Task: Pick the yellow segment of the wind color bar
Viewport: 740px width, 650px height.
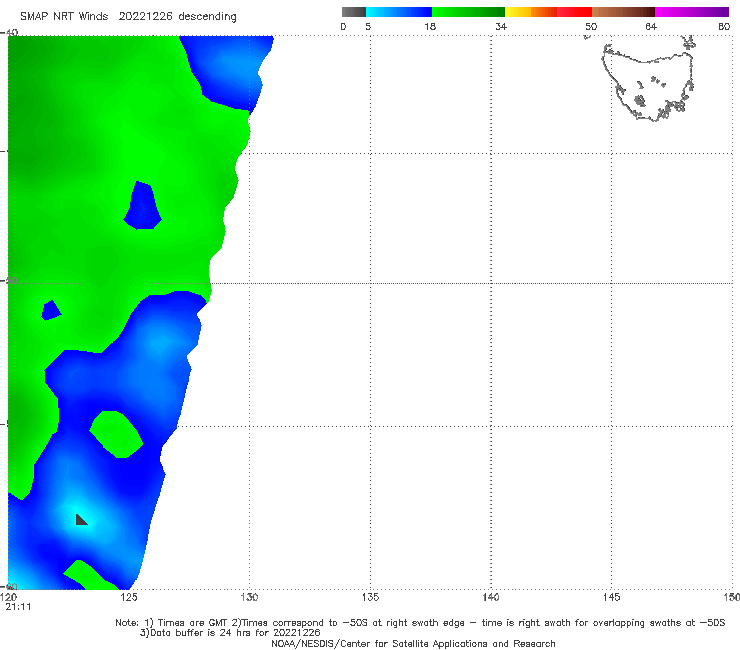Action: click(x=518, y=12)
